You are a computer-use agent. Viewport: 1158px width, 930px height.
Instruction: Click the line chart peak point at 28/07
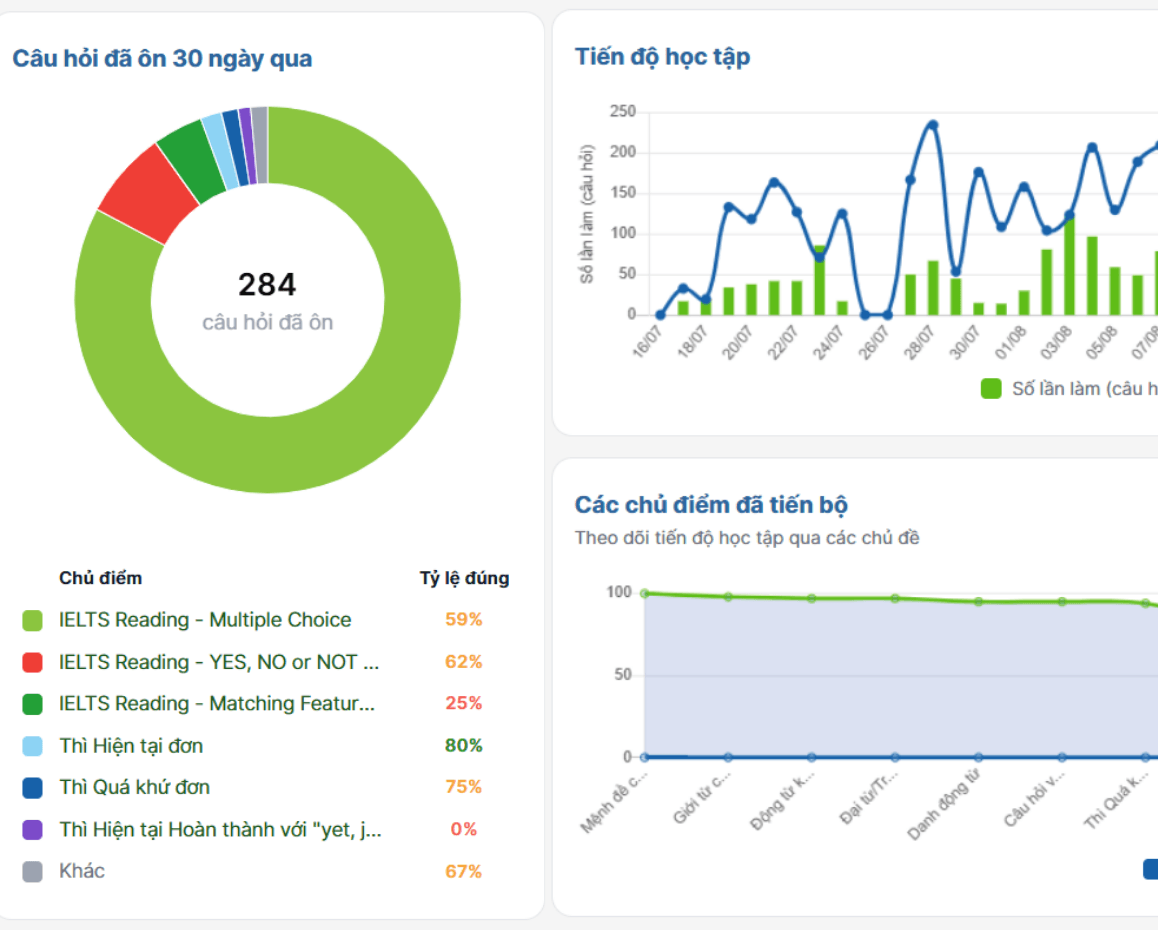933,126
